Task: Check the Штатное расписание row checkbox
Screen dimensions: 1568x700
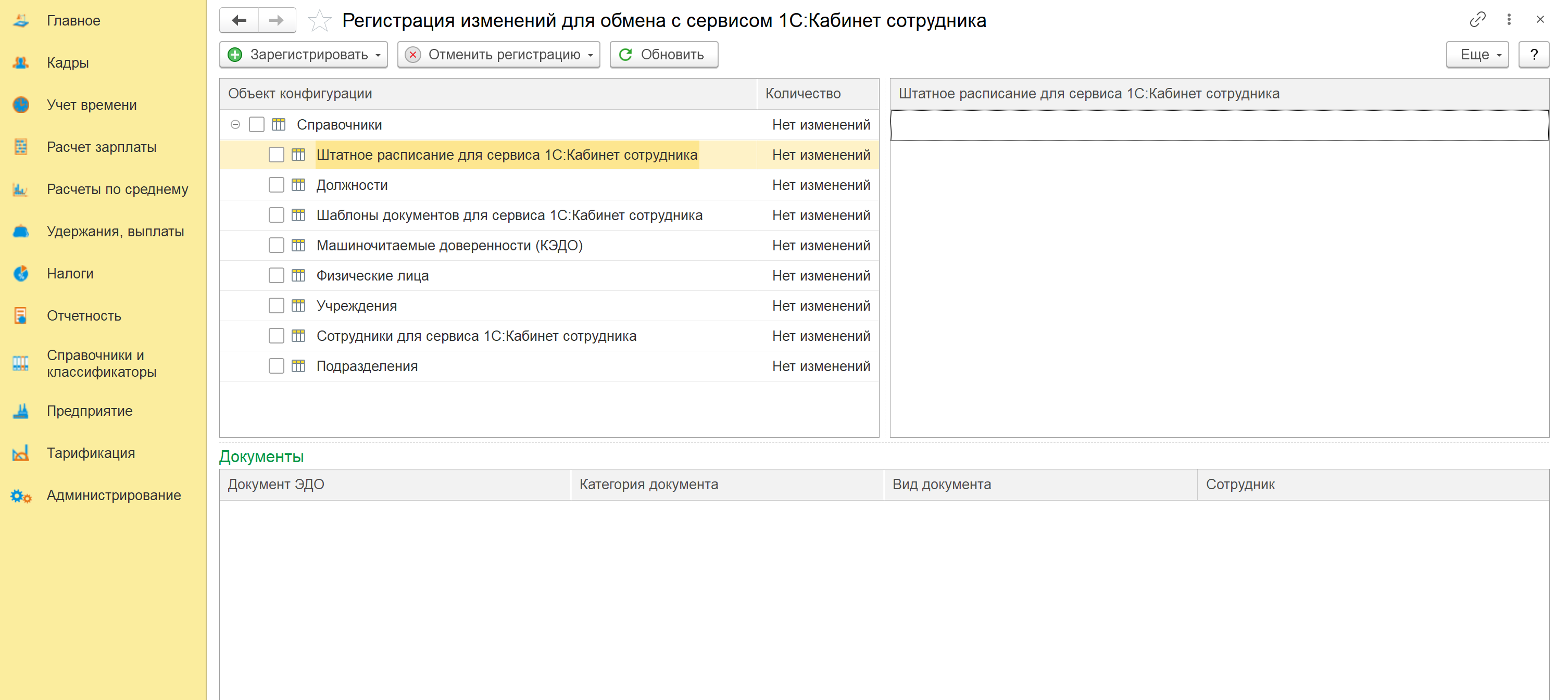Action: coord(277,155)
